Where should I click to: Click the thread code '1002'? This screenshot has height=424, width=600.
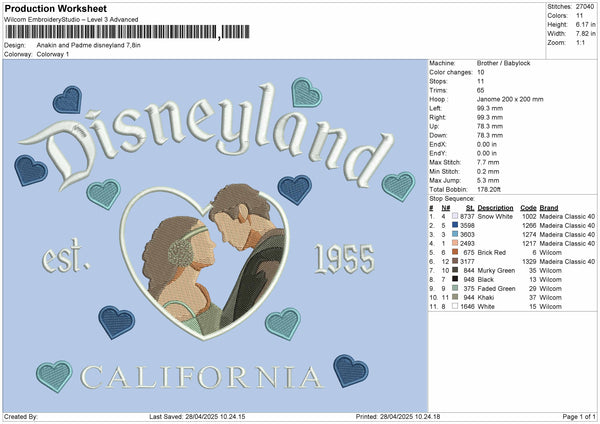coord(529,217)
